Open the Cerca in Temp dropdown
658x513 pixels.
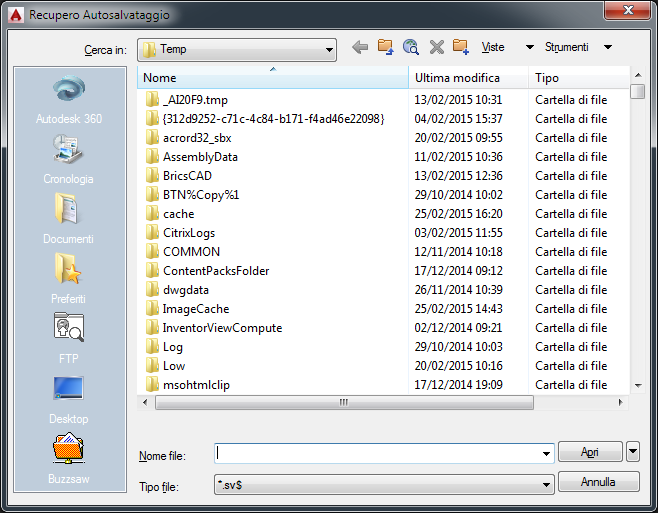coord(237,50)
